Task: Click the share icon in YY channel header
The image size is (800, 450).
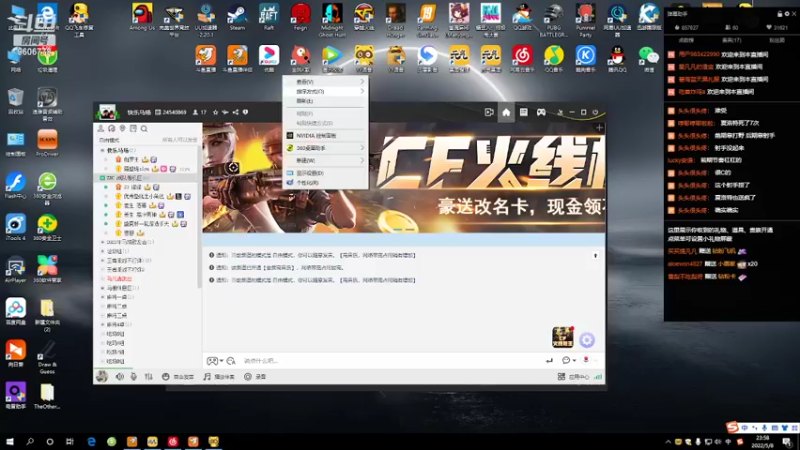Action: (235, 112)
